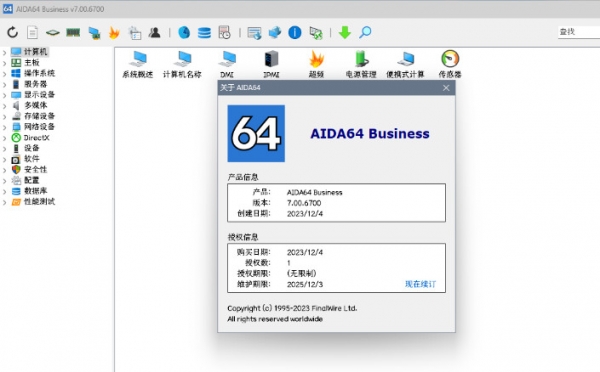This screenshot has width=600, height=372.
Task: Click the blue connected computers toolbar icon
Action: point(275,33)
